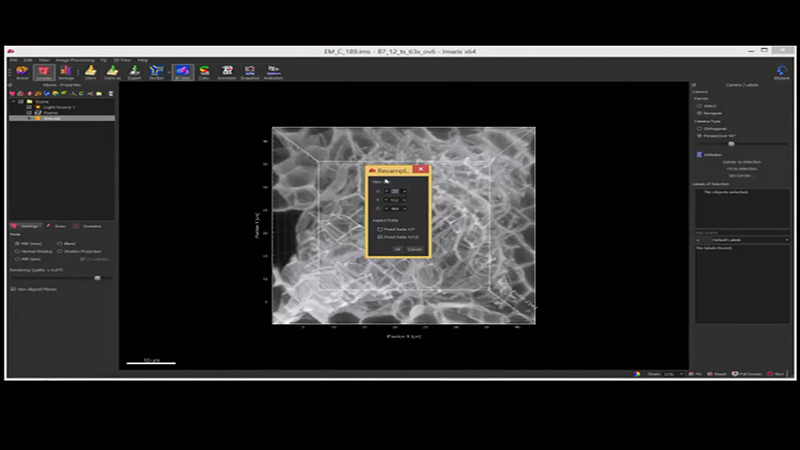This screenshot has width=800, height=450.
Task: Click the Set Center button
Action: click(x=740, y=175)
